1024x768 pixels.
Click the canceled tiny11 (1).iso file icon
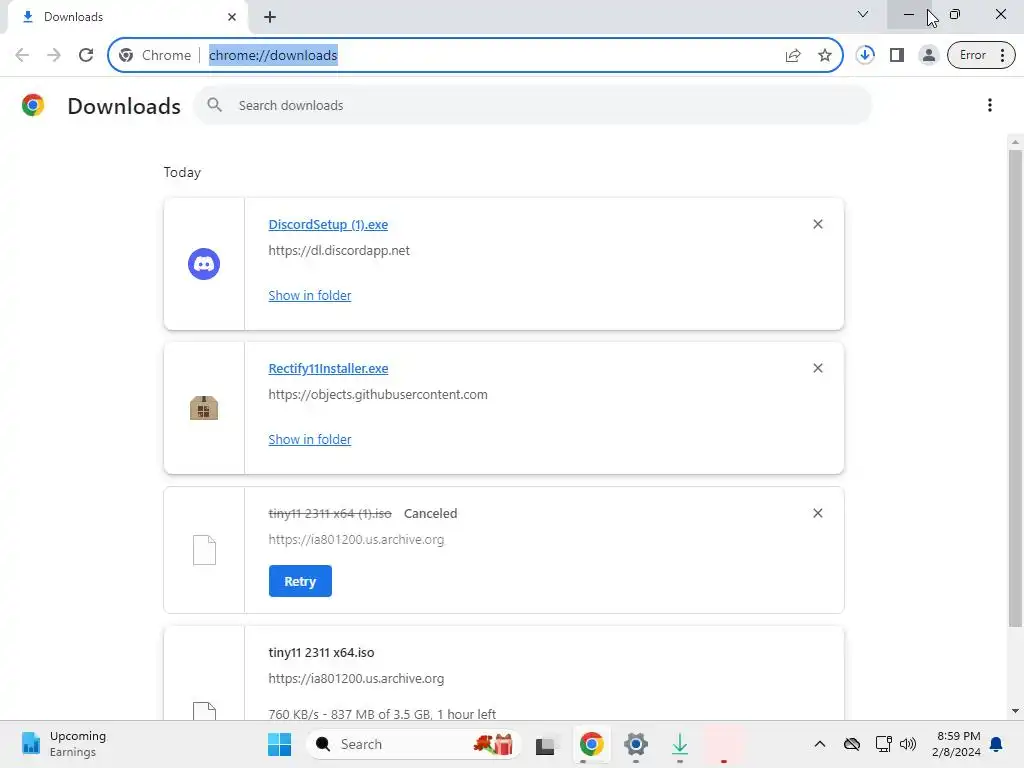204,550
